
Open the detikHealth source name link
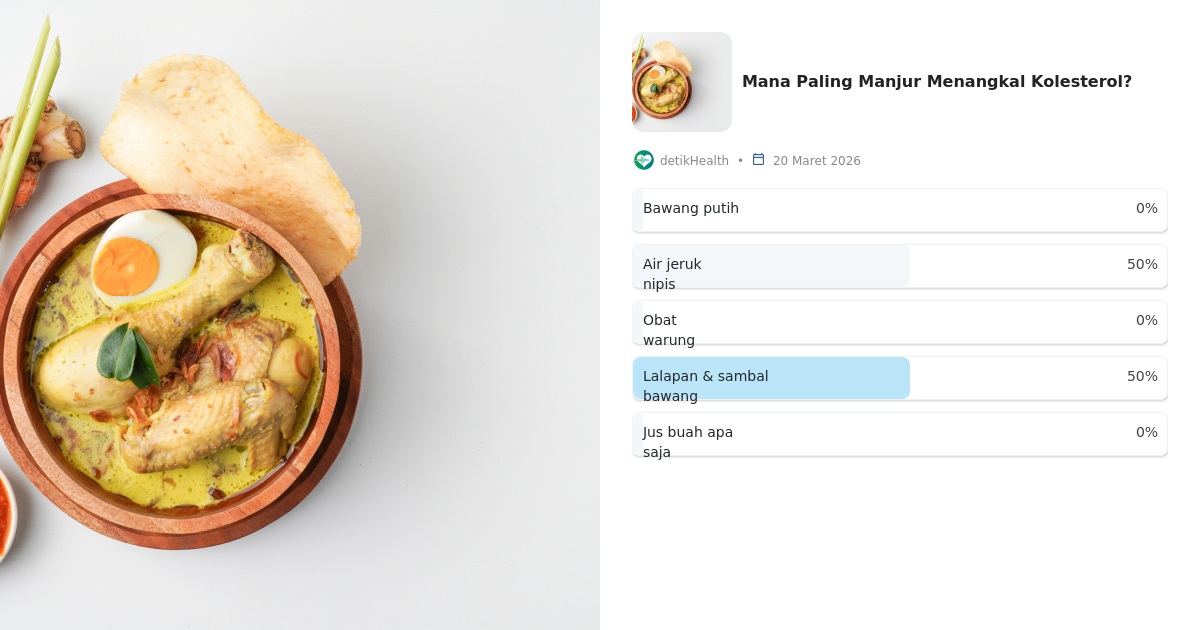[694, 161]
